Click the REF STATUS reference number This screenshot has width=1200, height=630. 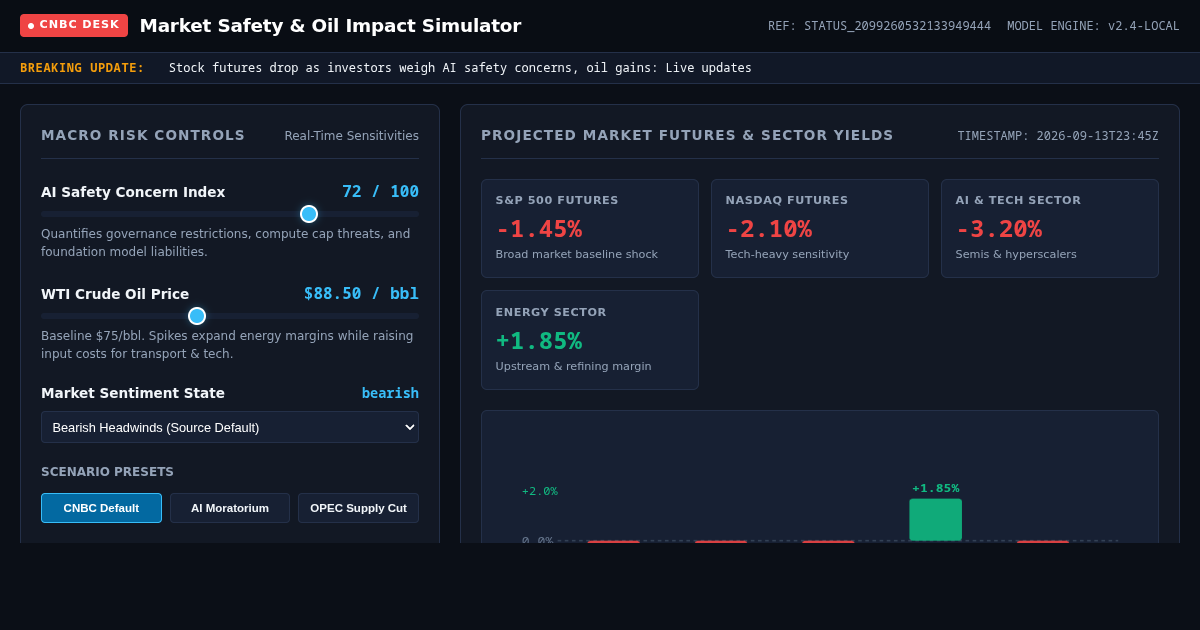pos(879,26)
